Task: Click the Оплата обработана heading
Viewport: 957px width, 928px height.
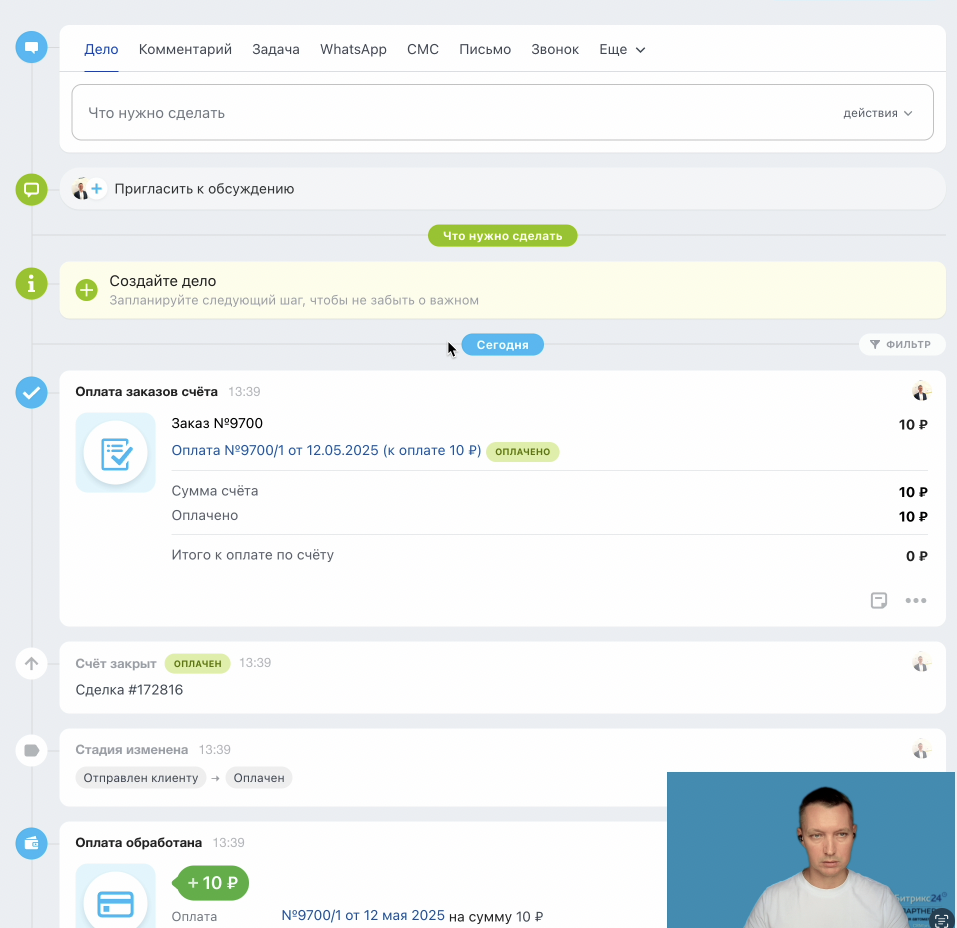Action: click(x=139, y=843)
